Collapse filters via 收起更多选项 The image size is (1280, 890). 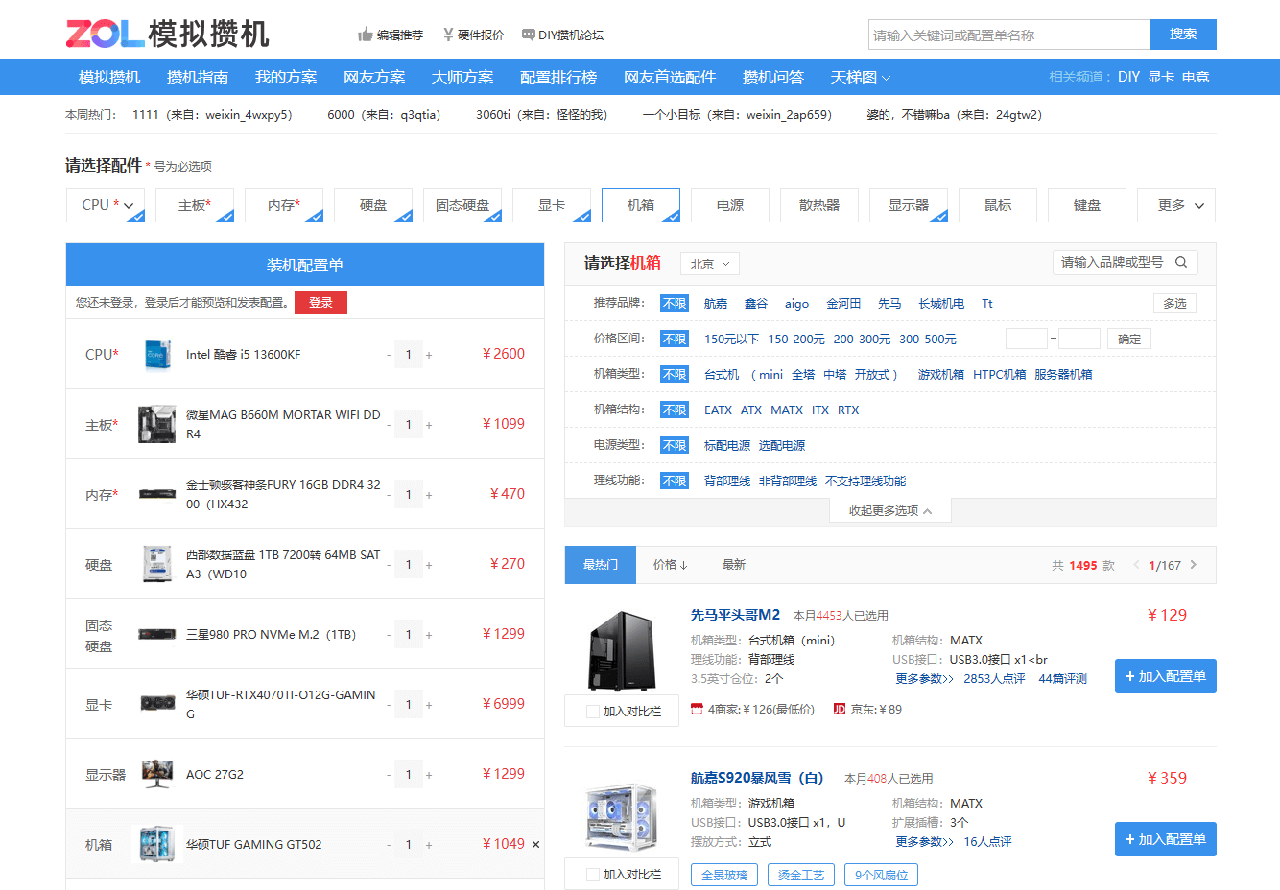[890, 511]
